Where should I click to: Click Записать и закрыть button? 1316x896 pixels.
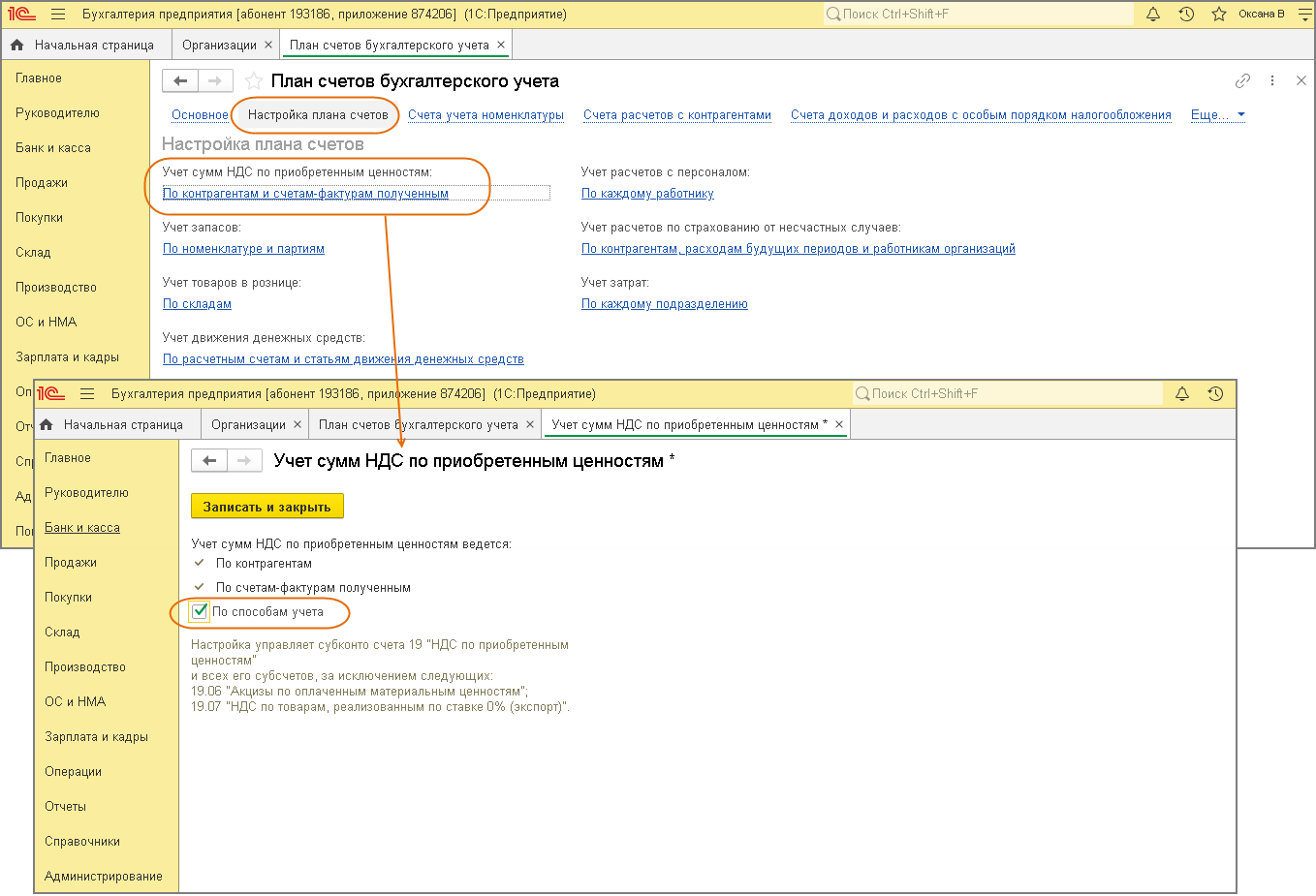tap(266, 507)
